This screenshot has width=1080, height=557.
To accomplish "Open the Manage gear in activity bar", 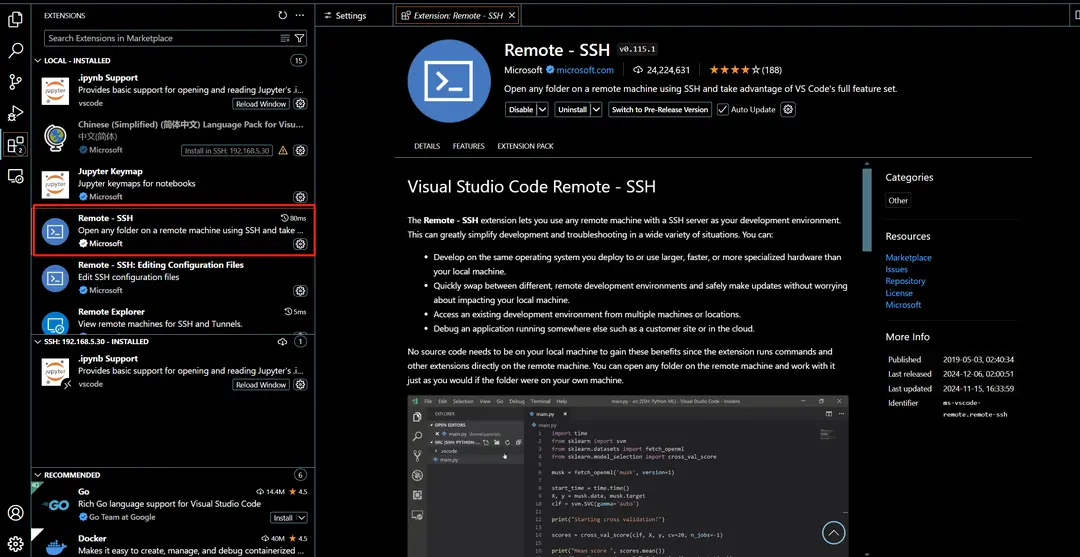I will tap(15, 543).
